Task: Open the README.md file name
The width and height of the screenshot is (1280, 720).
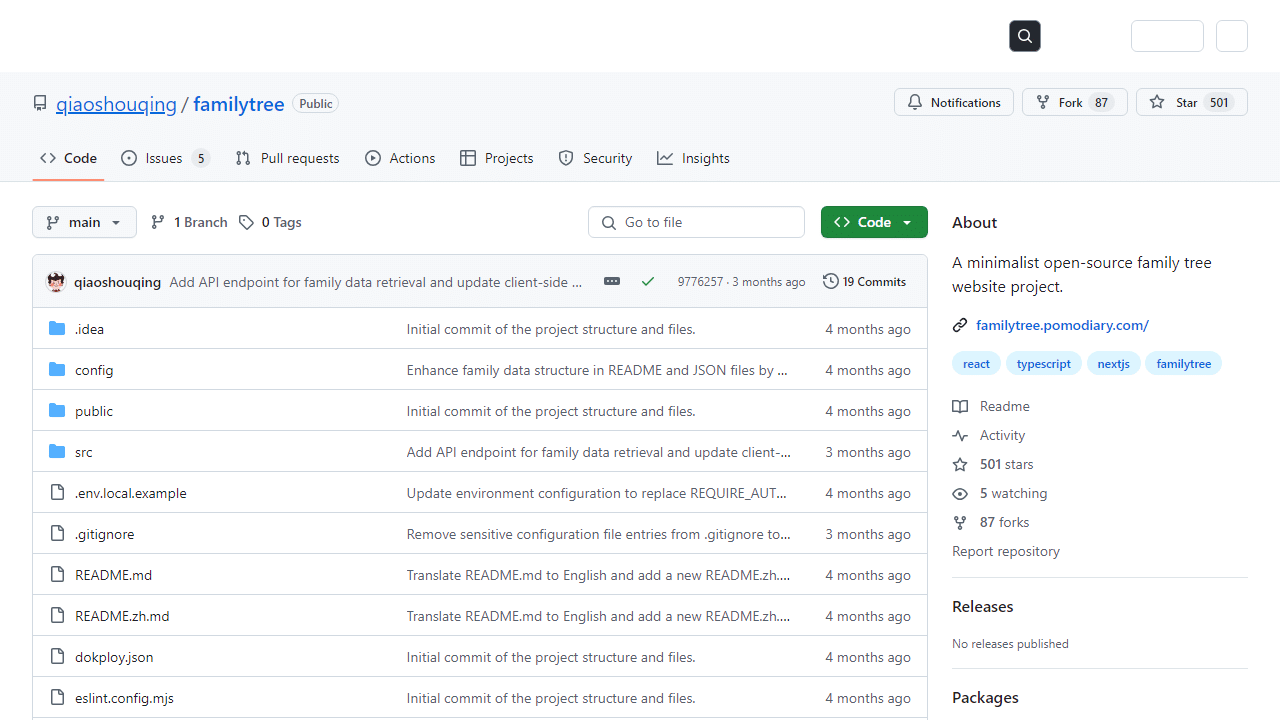Action: pos(114,575)
